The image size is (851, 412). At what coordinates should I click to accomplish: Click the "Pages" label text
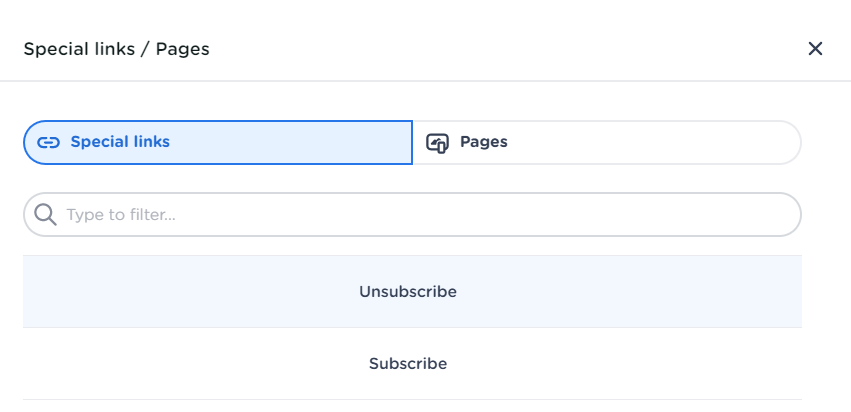coord(484,142)
